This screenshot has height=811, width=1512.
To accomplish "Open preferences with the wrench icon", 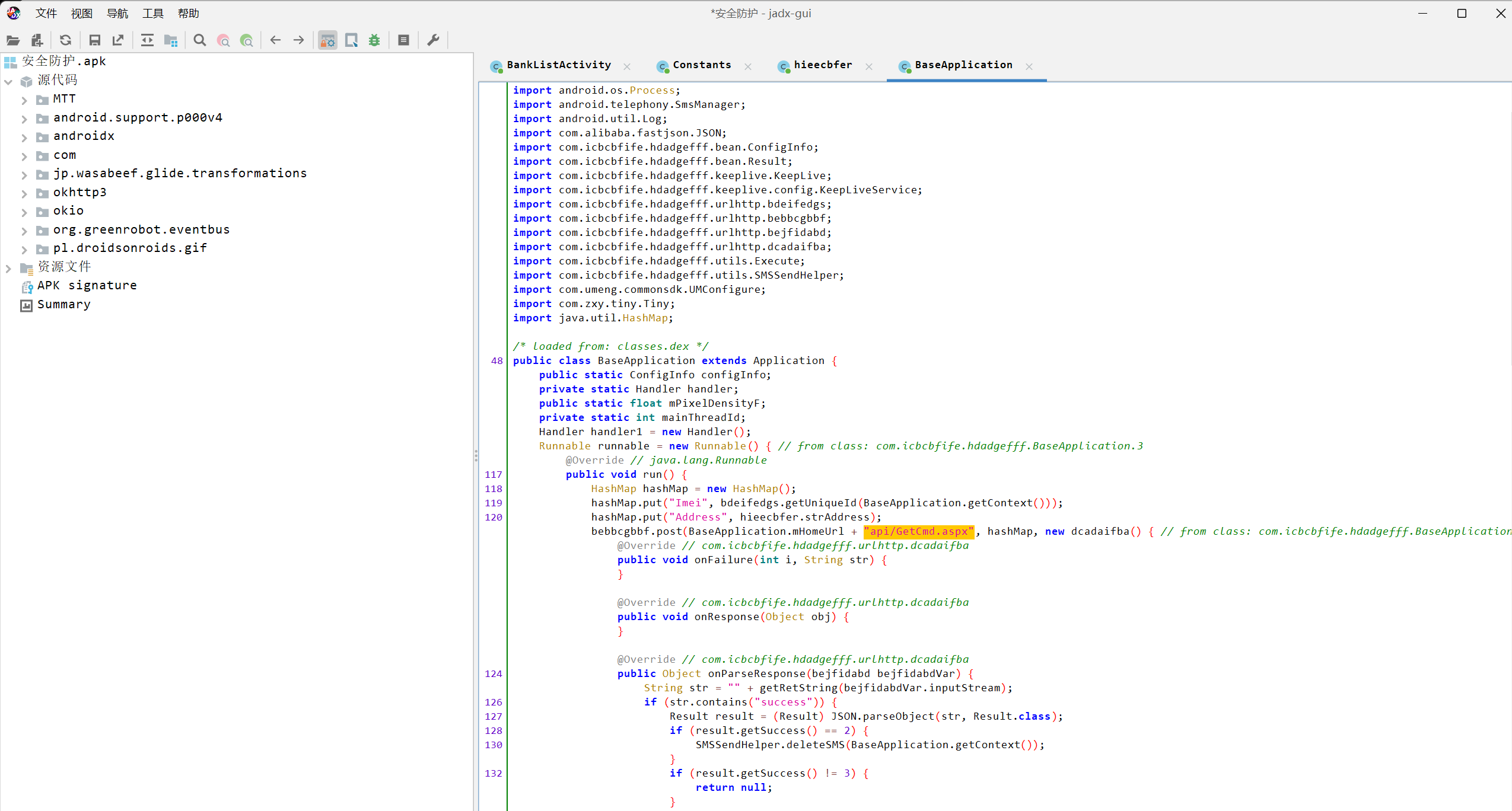I will (434, 40).
